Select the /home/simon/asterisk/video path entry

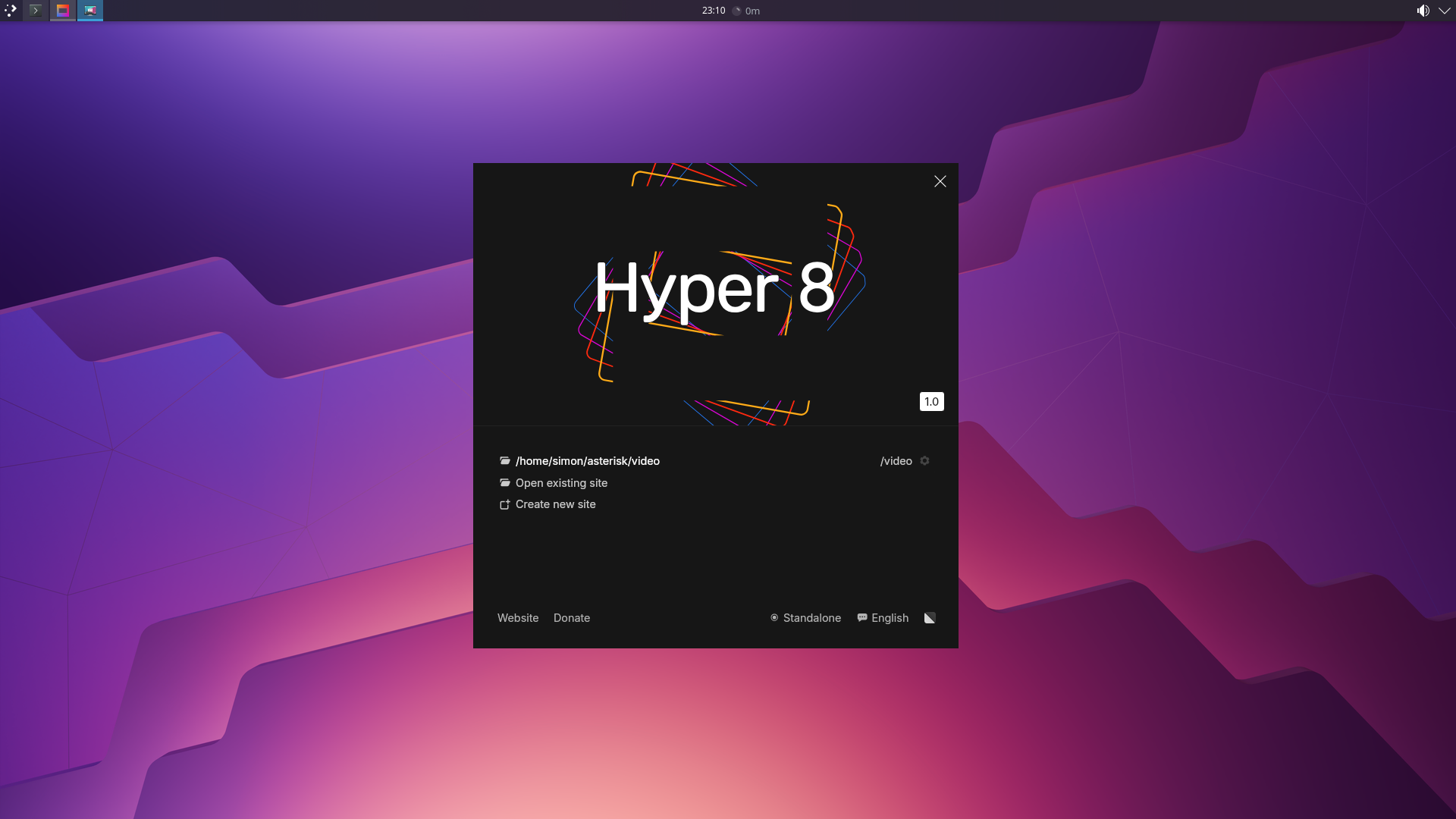tap(588, 460)
